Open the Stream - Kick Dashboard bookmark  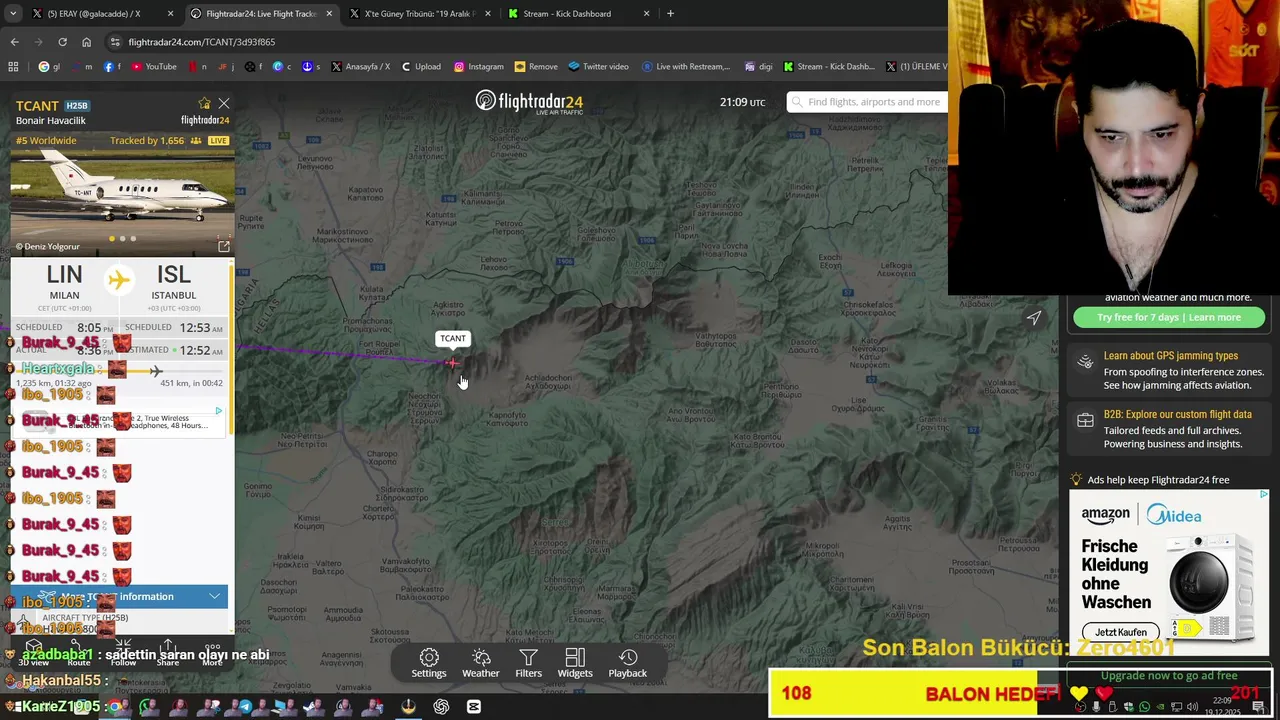coord(829,67)
